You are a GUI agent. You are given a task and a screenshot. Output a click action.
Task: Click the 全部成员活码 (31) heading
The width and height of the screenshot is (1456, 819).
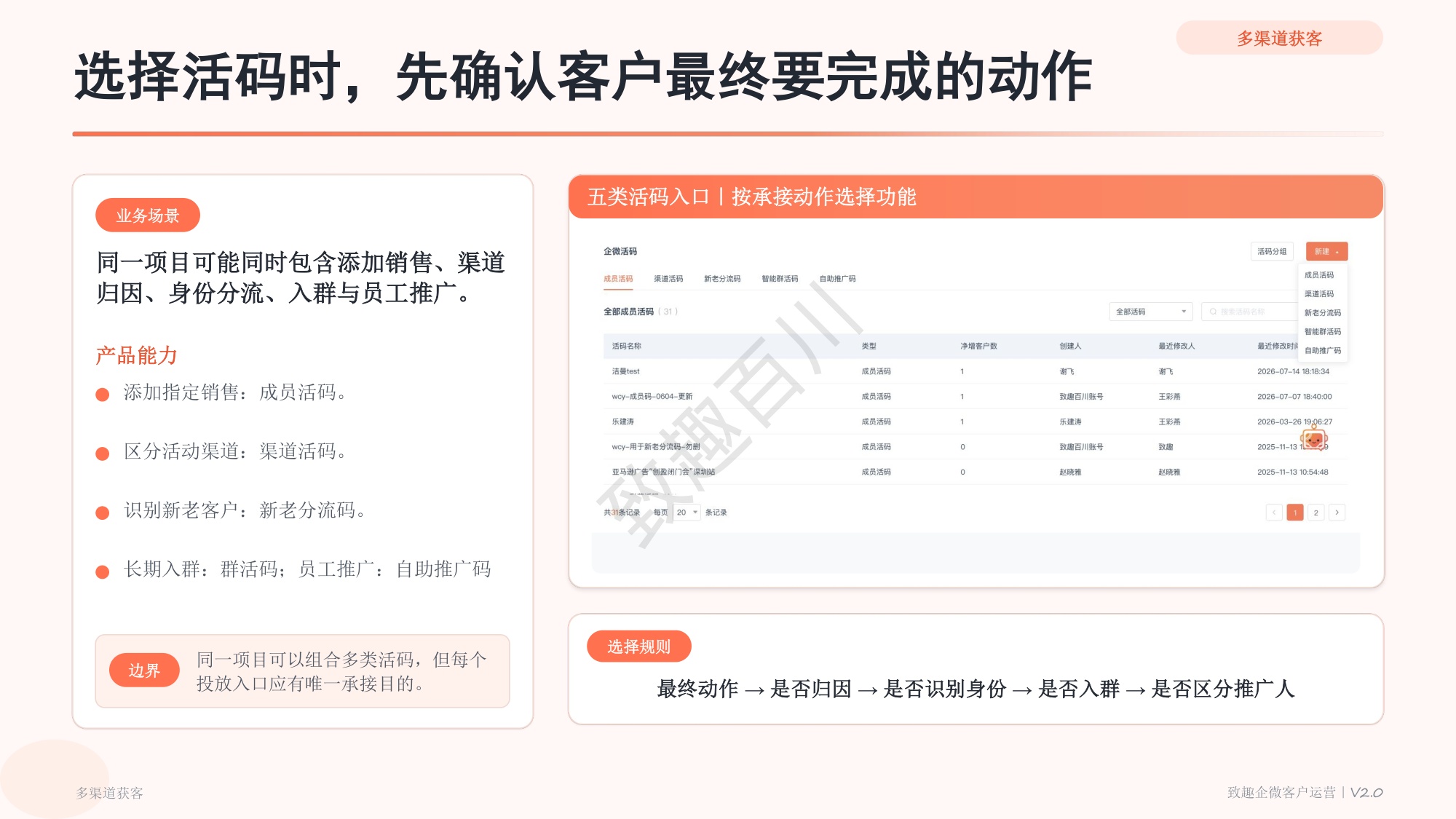coord(640,312)
